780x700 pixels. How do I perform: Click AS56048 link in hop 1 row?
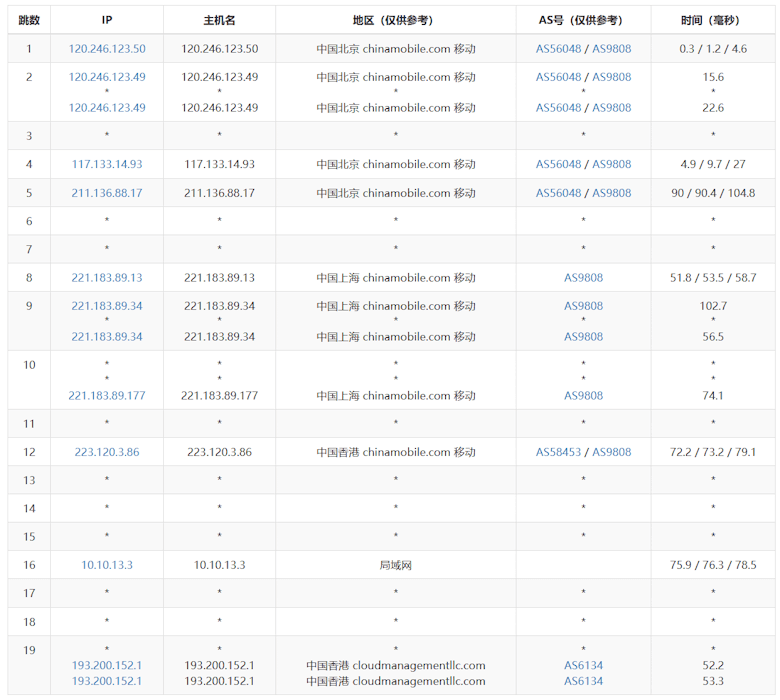pos(558,49)
